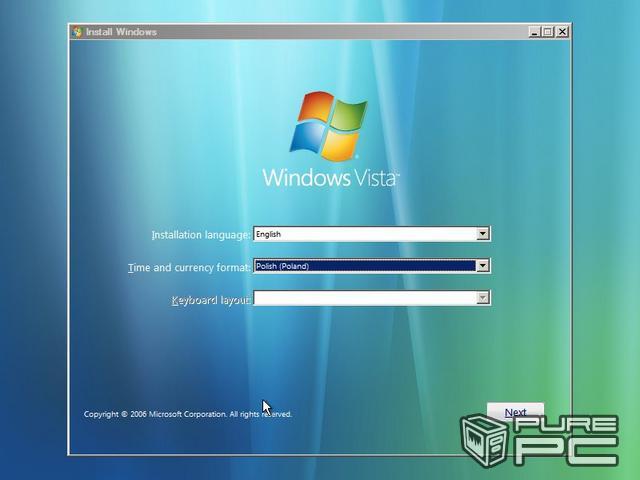The width and height of the screenshot is (640, 480).
Task: Click the Installation language label
Action: (200, 235)
